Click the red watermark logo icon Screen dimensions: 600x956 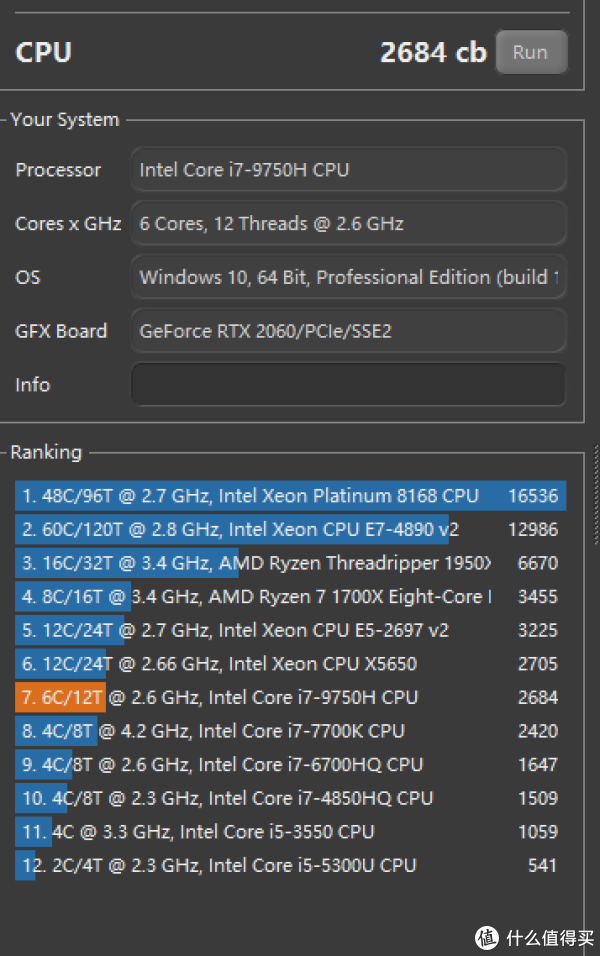pos(486,937)
